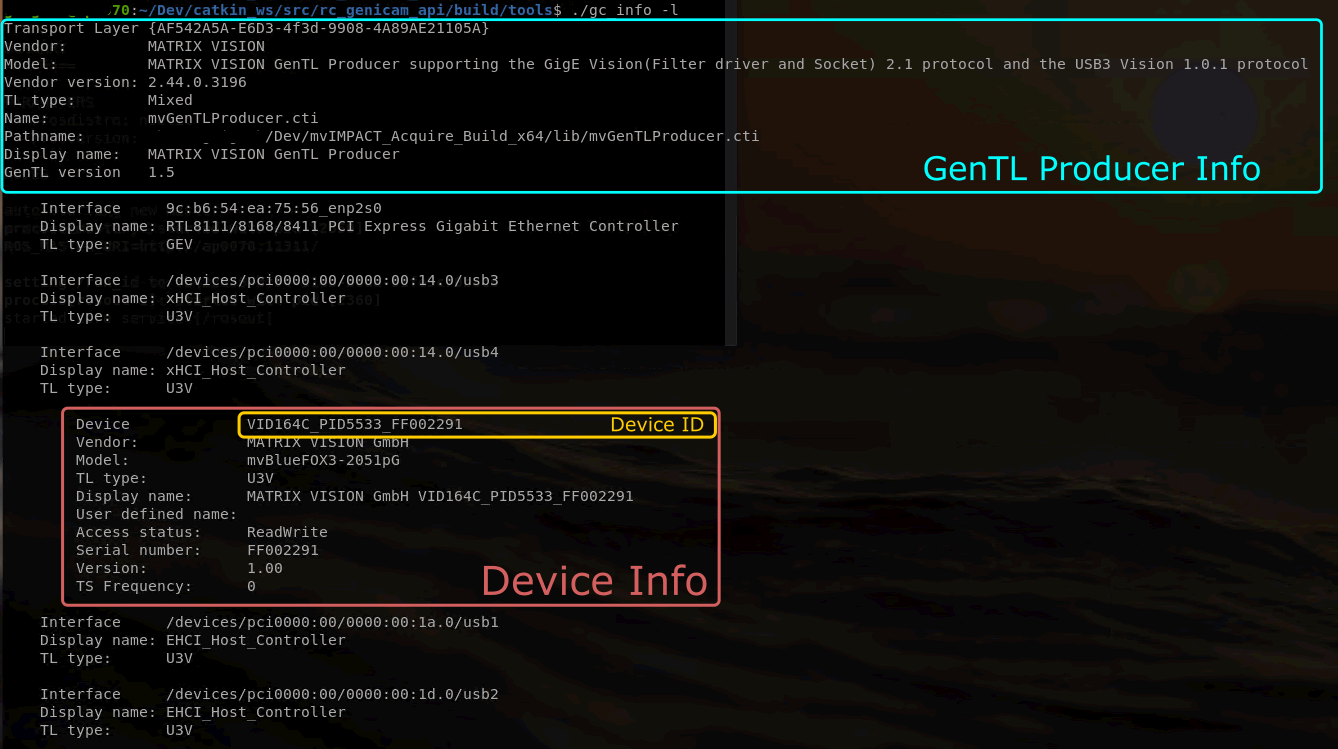The width and height of the screenshot is (1338, 749).
Task: Click 'xHCI_Host_Controller' under the usb3 interface
Action: pyautogui.click(x=256, y=298)
